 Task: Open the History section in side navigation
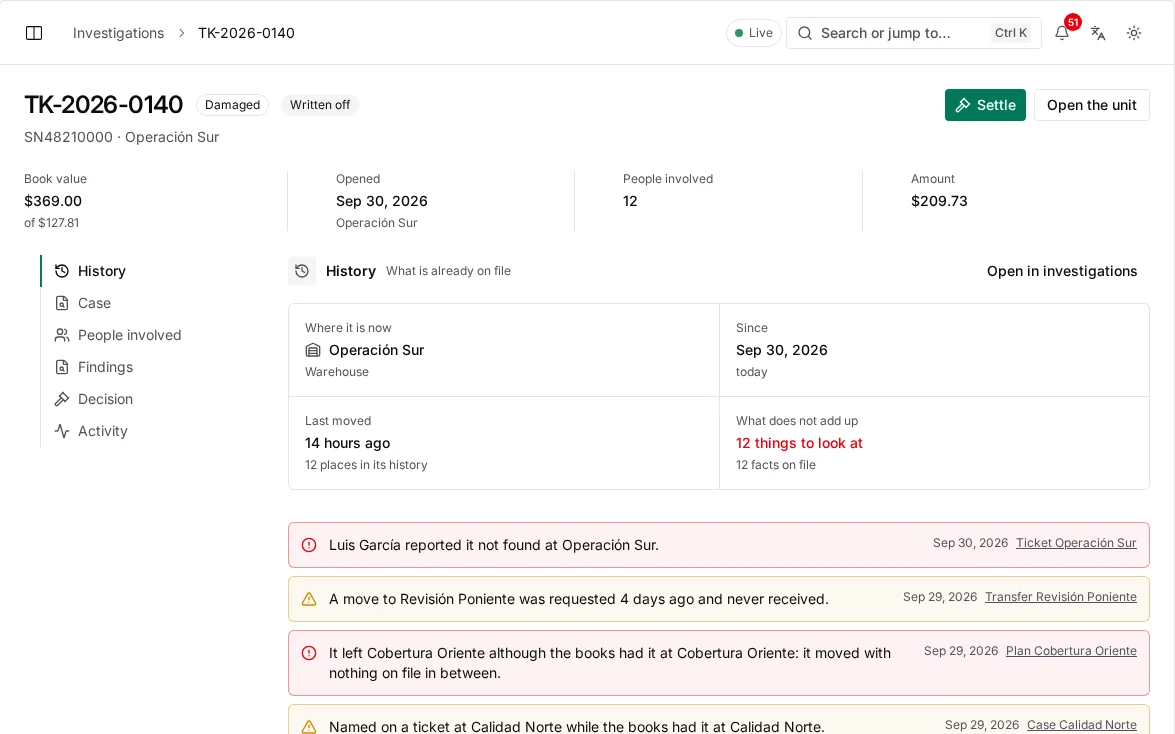point(101,271)
